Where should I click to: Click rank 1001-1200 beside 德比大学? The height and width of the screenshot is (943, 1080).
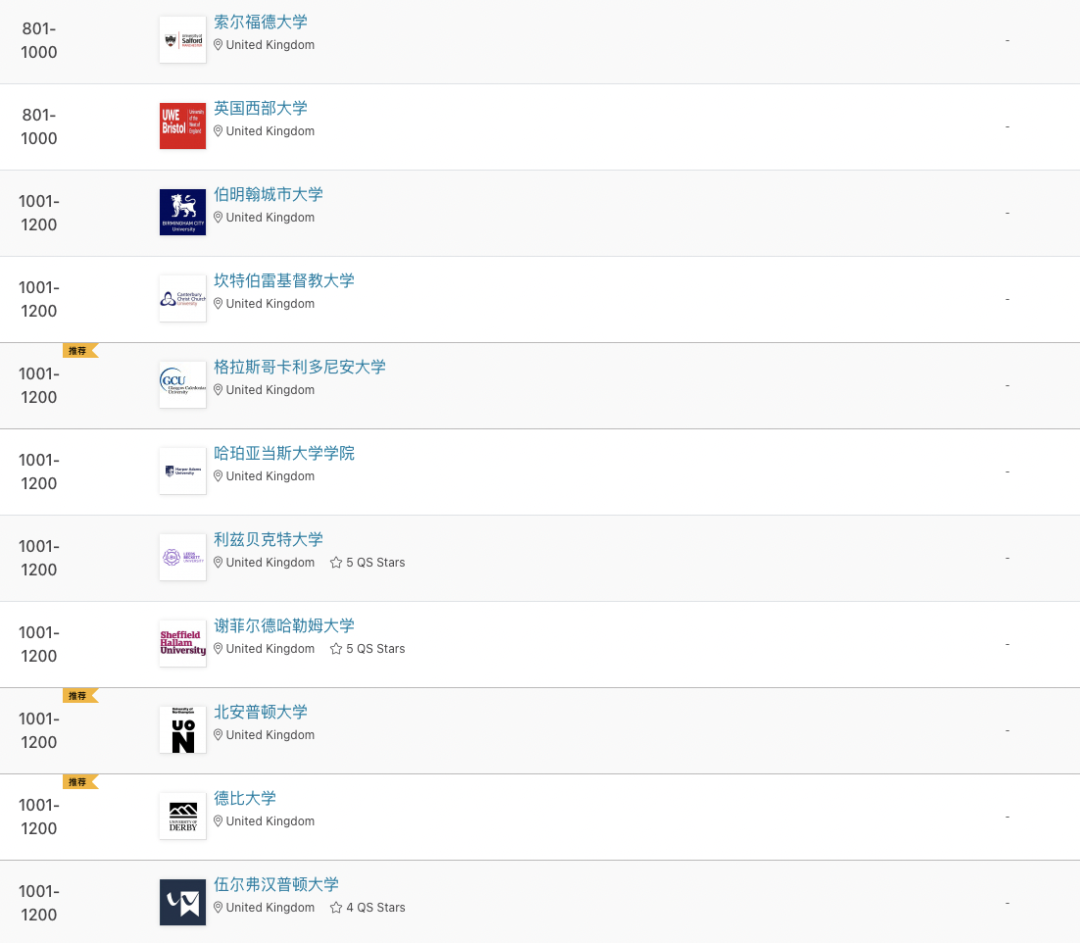point(39,817)
